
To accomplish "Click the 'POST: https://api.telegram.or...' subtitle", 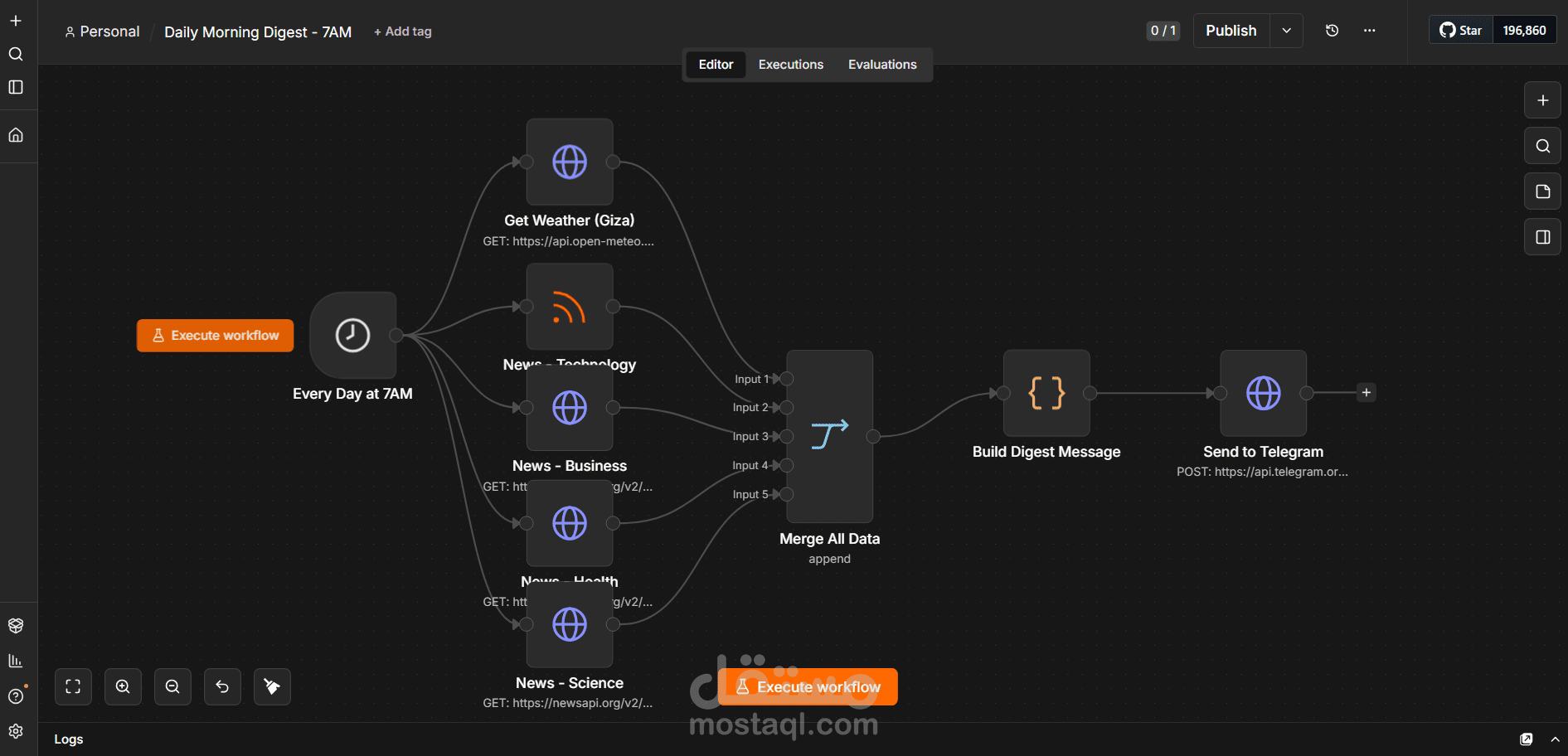I will coord(1262,472).
